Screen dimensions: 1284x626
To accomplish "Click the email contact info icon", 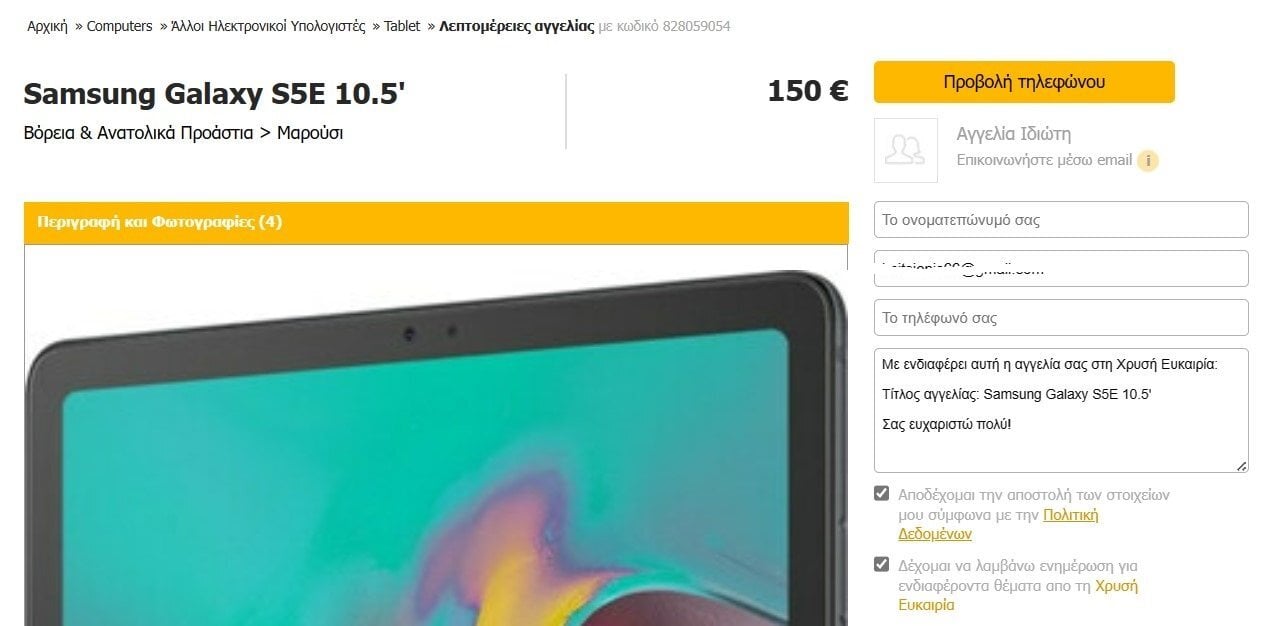I will click(1148, 160).
